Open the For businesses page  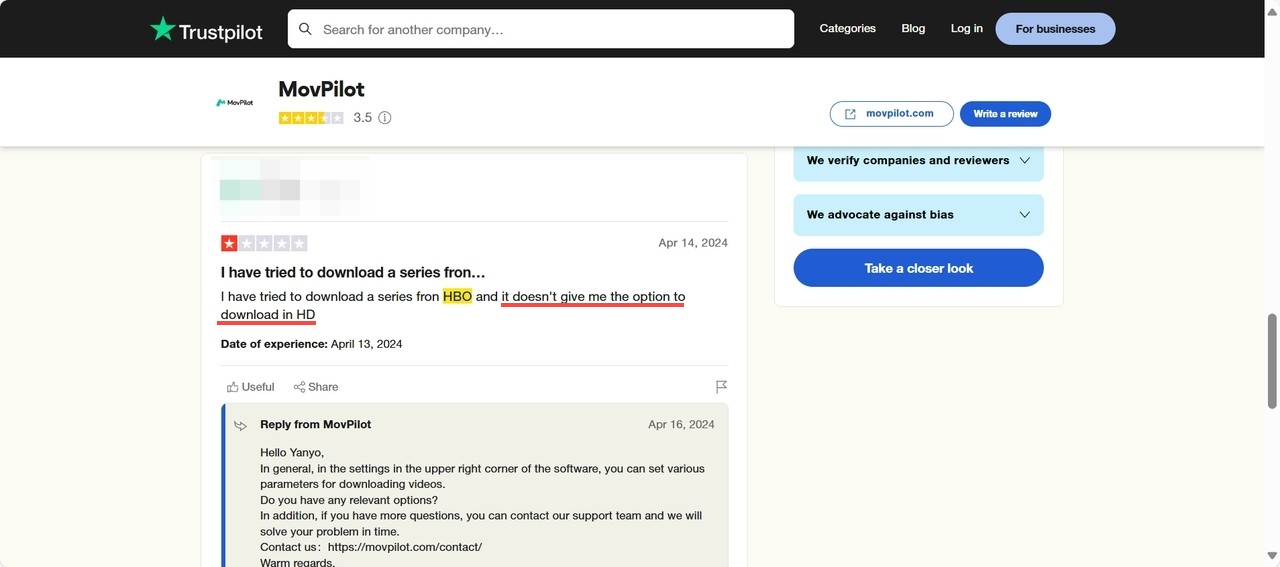[x=1055, y=29]
